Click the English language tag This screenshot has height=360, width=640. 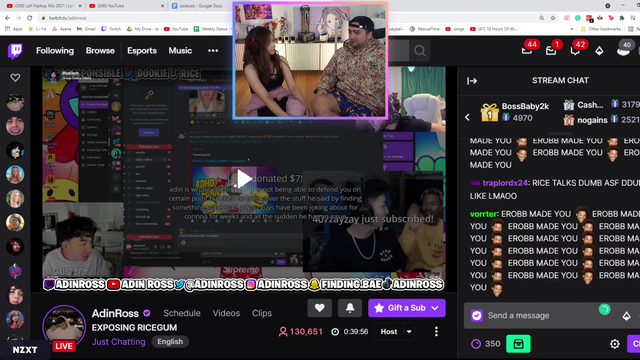pyautogui.click(x=170, y=342)
